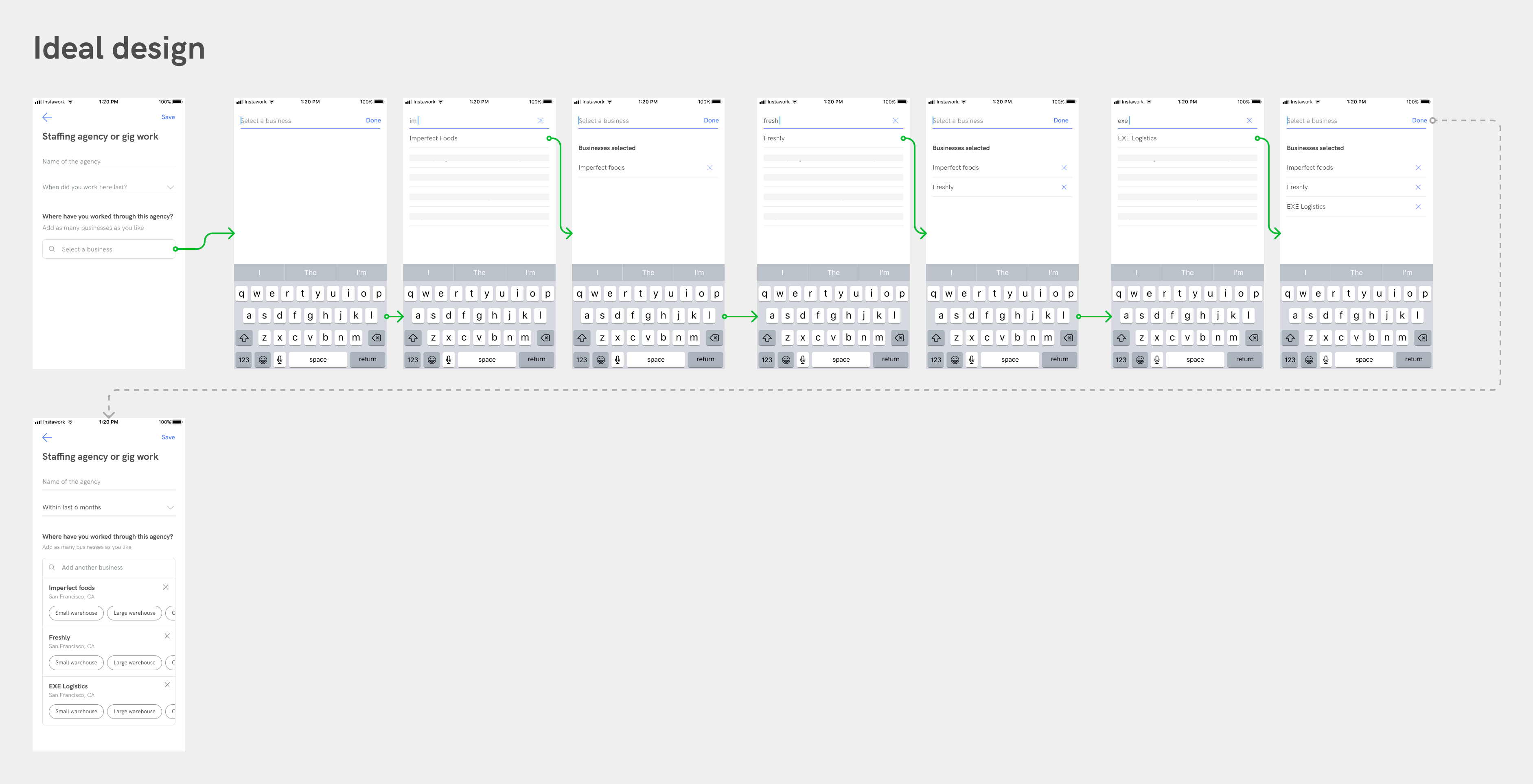The width and height of the screenshot is (1533, 784).
Task: Remove Imperfect foods from the one-business selected list
Action: click(x=710, y=168)
